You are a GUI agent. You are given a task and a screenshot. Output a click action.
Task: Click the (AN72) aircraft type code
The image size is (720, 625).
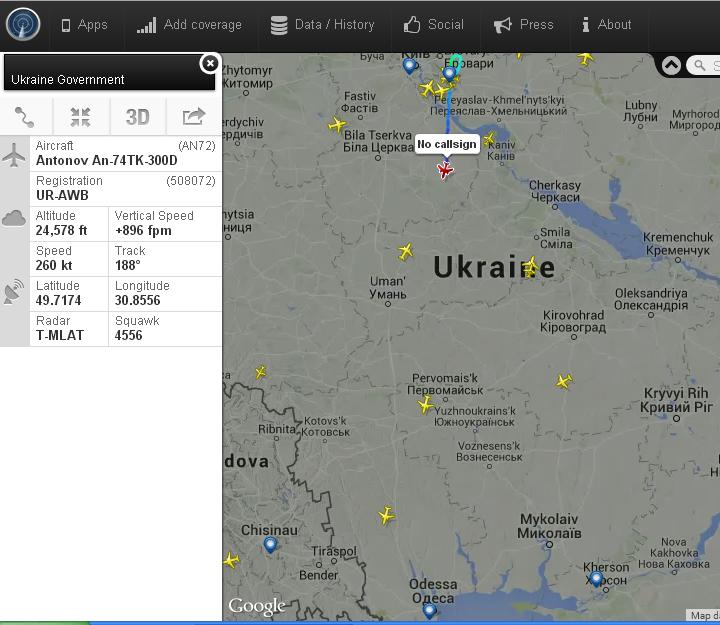pyautogui.click(x=197, y=146)
